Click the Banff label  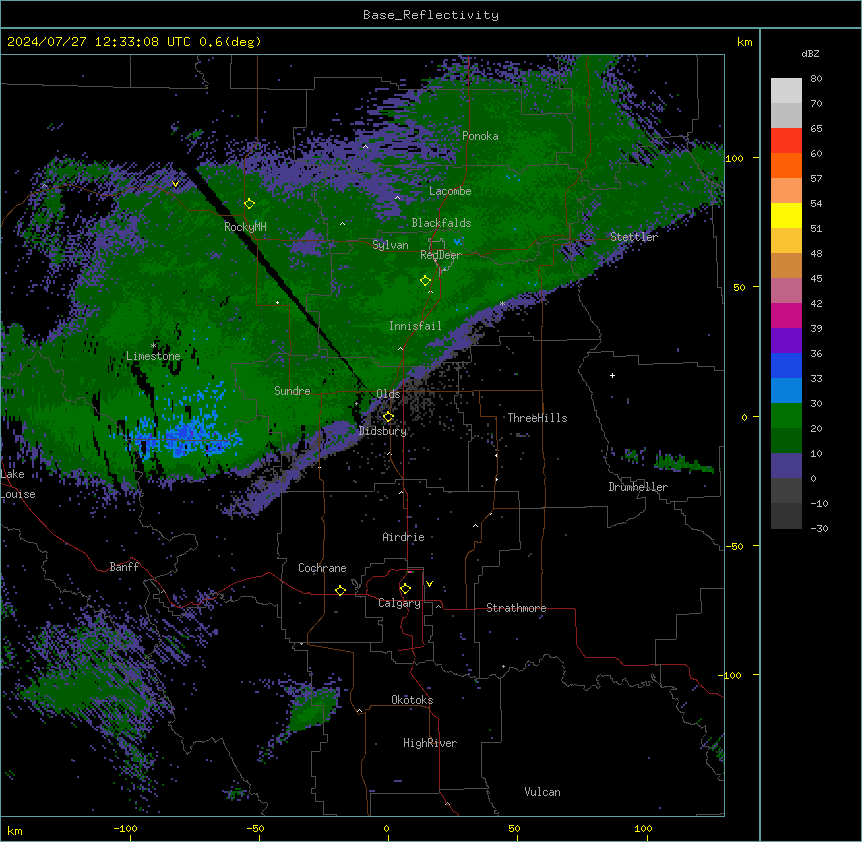click(x=124, y=567)
